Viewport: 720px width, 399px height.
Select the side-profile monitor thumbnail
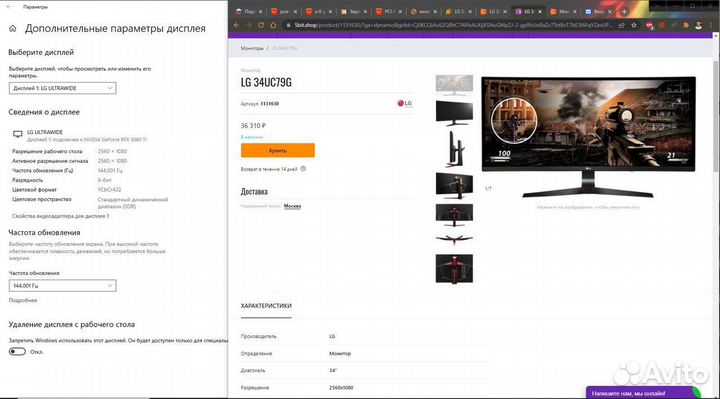tap(454, 148)
